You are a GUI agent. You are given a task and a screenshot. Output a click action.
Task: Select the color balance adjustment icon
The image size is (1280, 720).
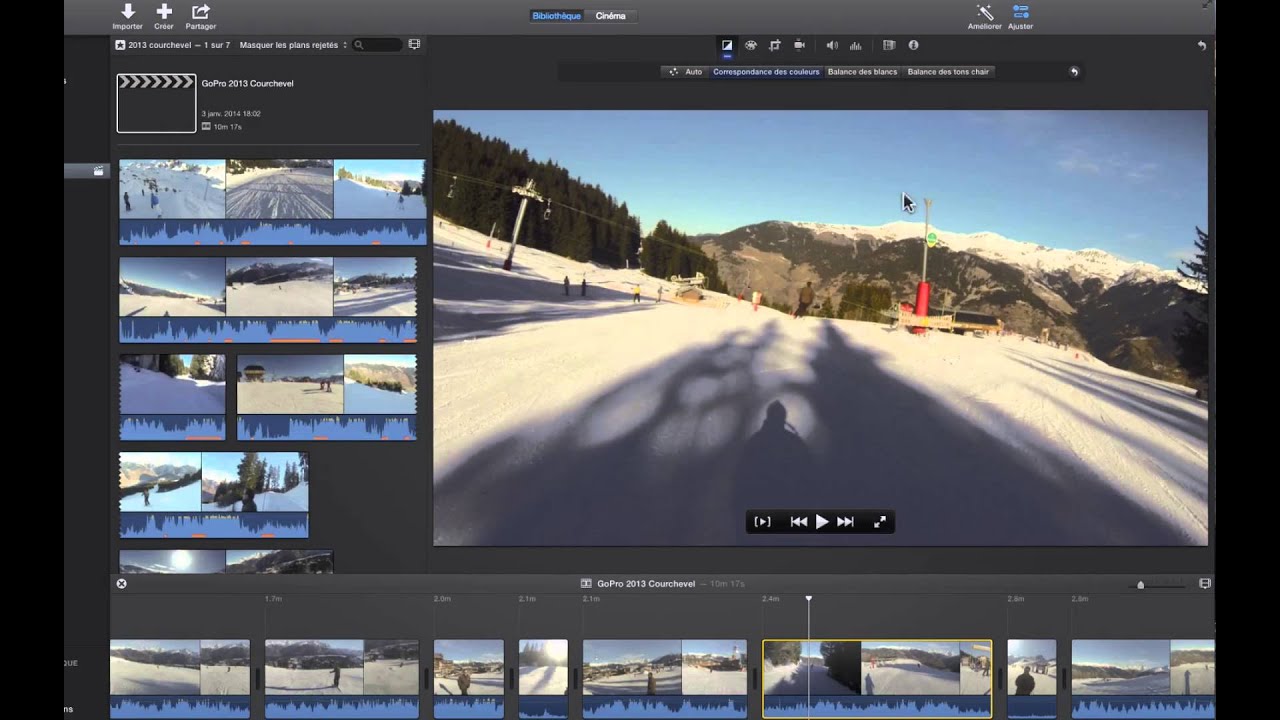coord(727,45)
